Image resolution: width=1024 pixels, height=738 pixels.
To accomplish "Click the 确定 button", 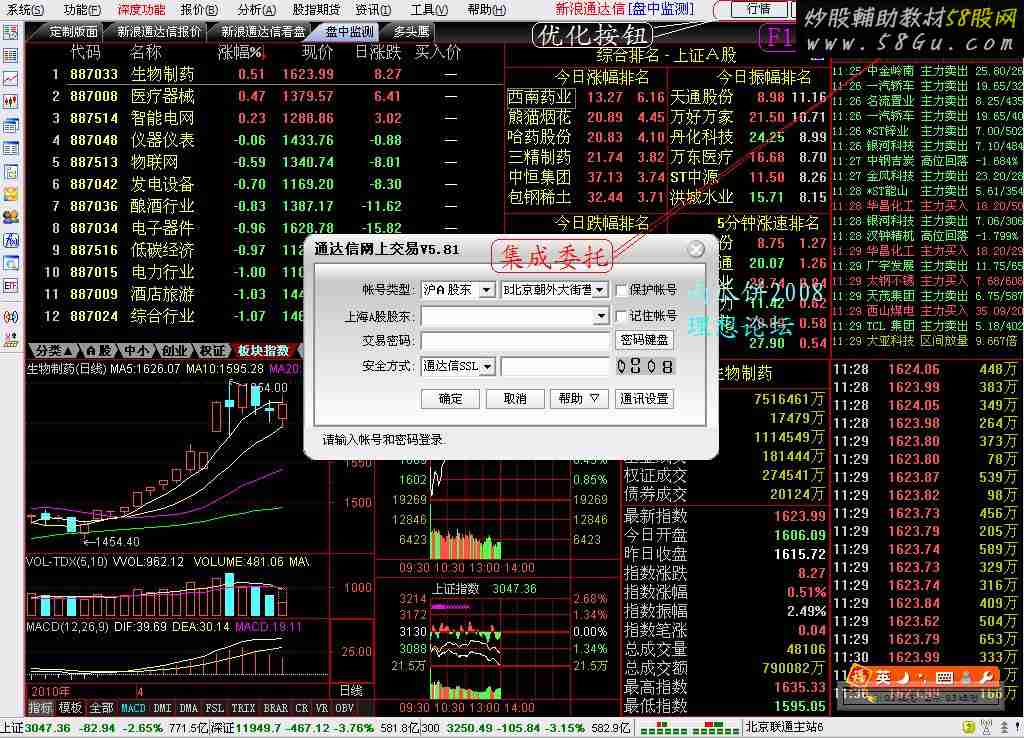I will click(450, 398).
